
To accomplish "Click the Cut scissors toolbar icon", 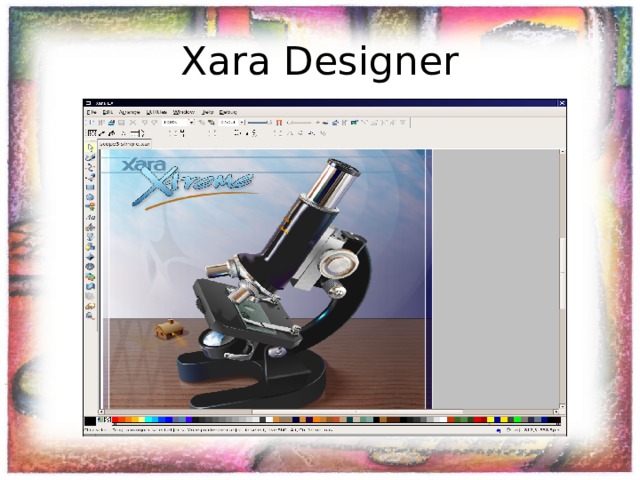I will point(133,122).
